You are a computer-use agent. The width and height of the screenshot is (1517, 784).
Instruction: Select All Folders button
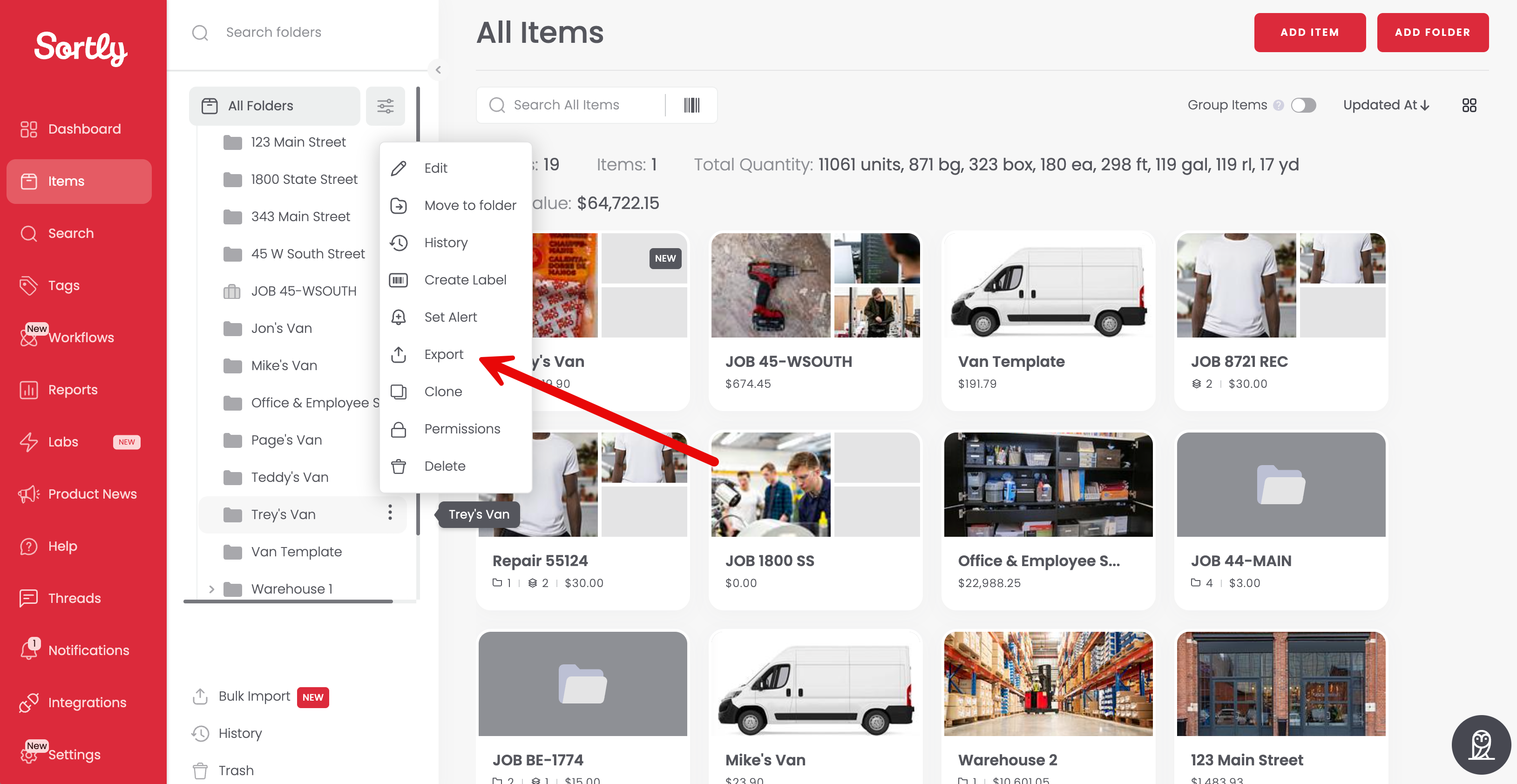pos(274,106)
